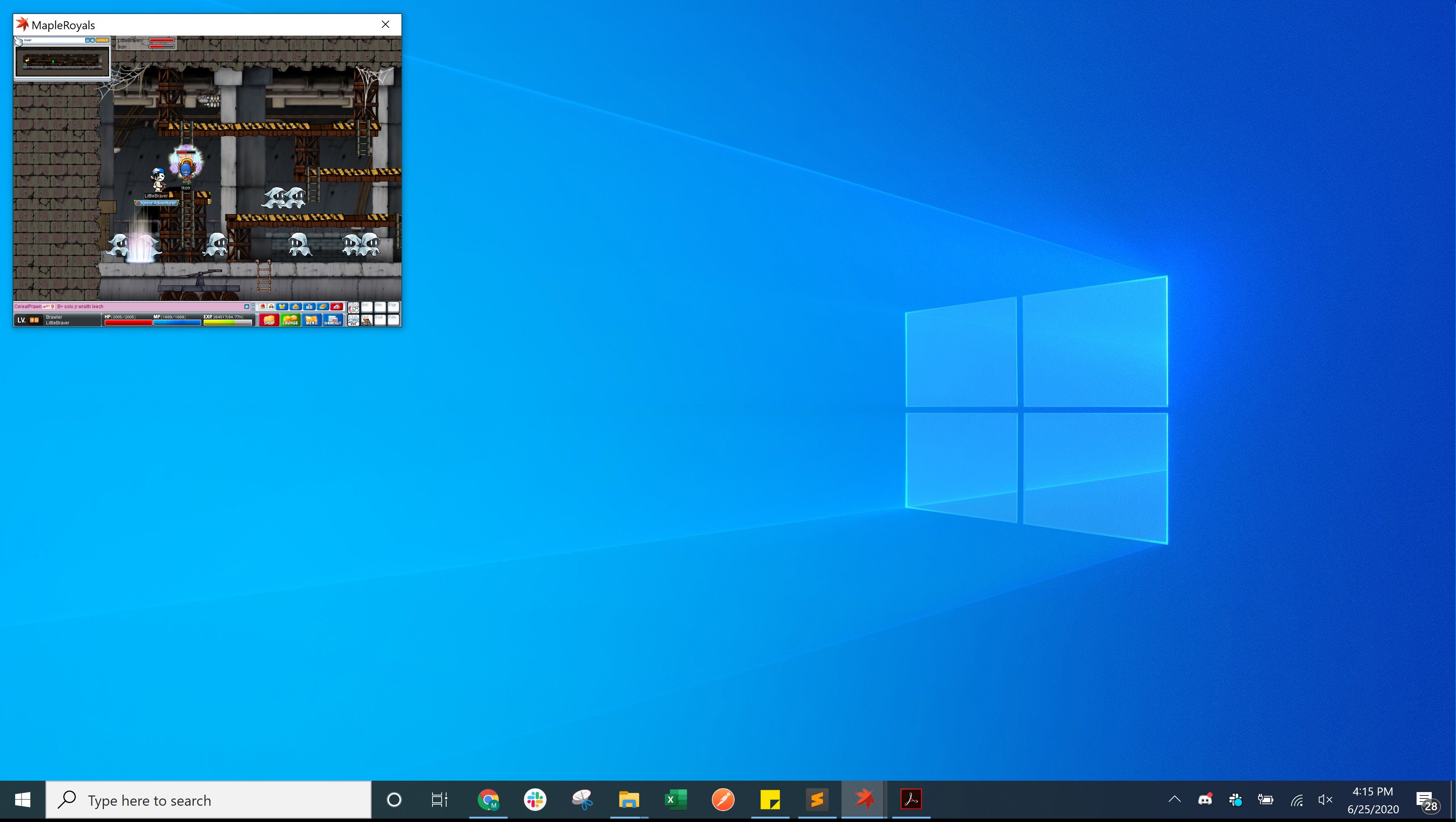Screen dimensions: 1456x822
Task: Open the SHORTCUT button in status bar
Action: (x=333, y=320)
